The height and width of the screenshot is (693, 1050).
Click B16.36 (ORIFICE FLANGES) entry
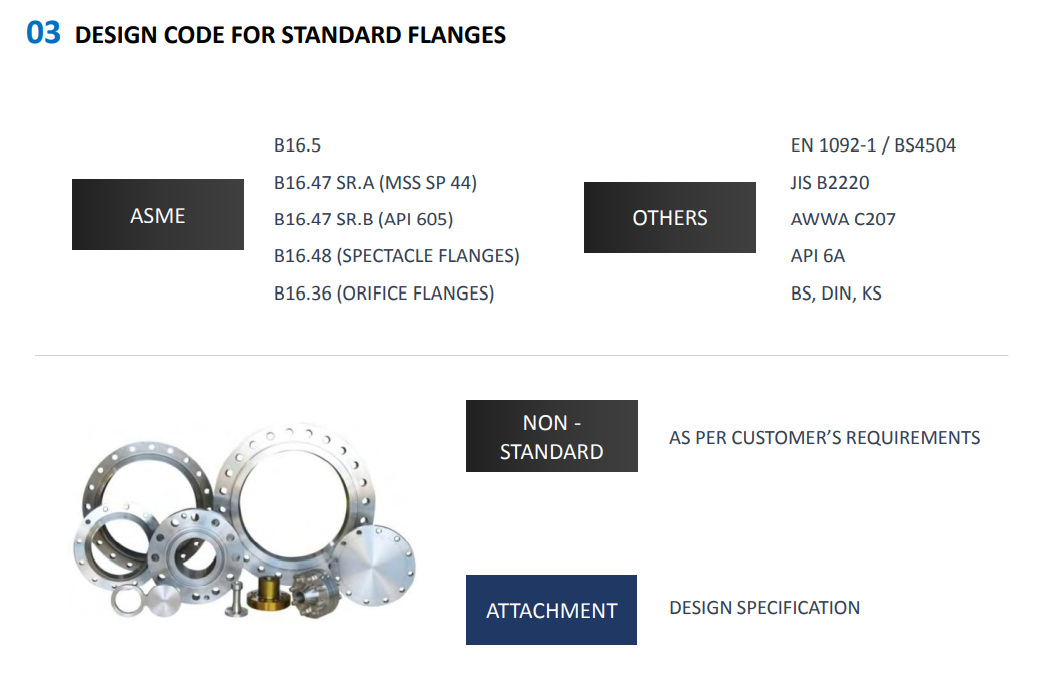click(384, 293)
